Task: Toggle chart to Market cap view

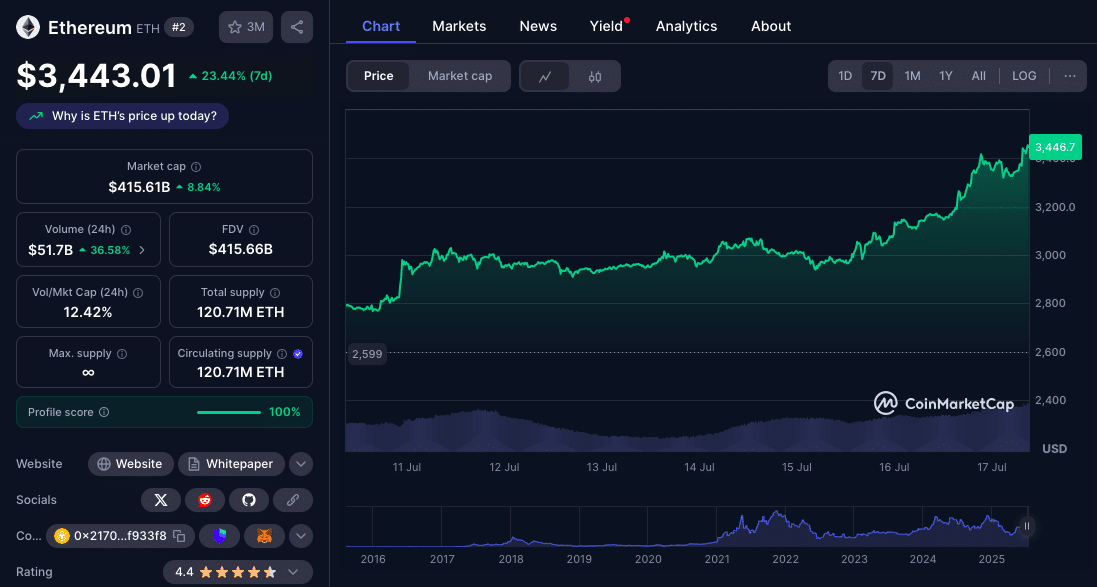Action: (460, 76)
